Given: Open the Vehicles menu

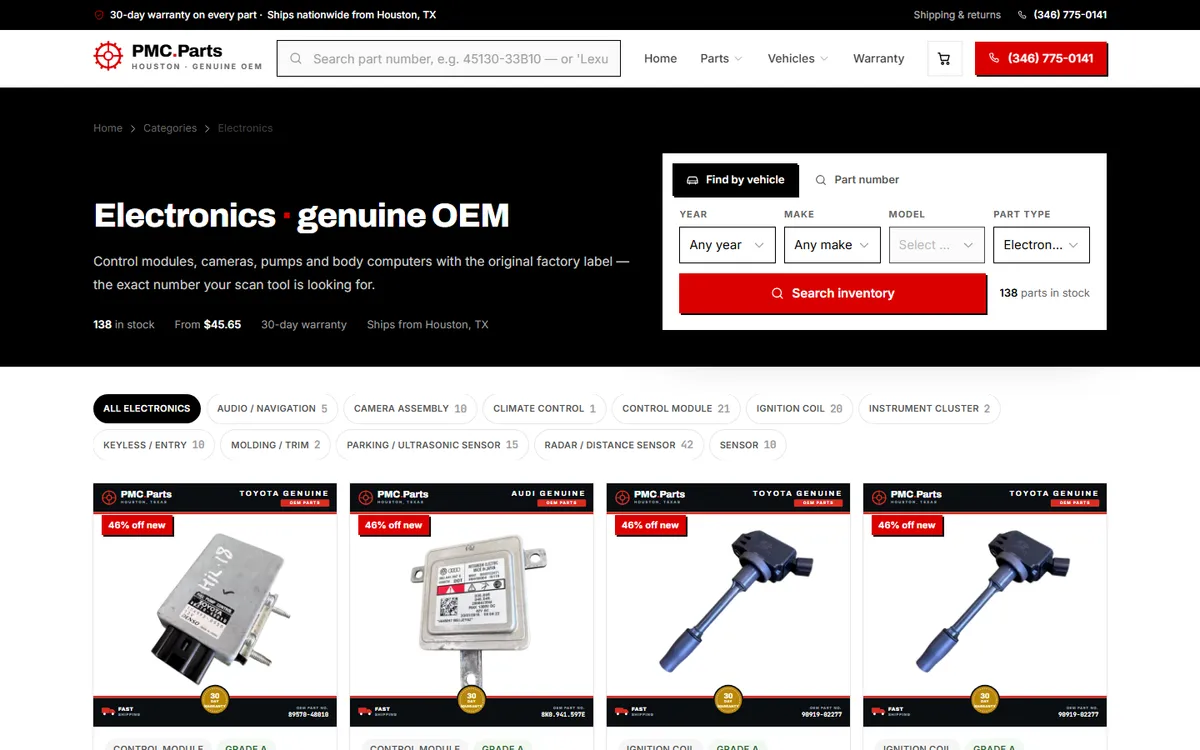Looking at the screenshot, I should click(798, 59).
